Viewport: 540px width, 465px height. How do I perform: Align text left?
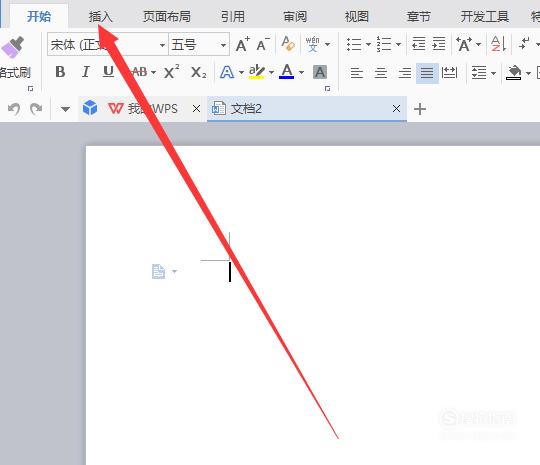[x=357, y=73]
